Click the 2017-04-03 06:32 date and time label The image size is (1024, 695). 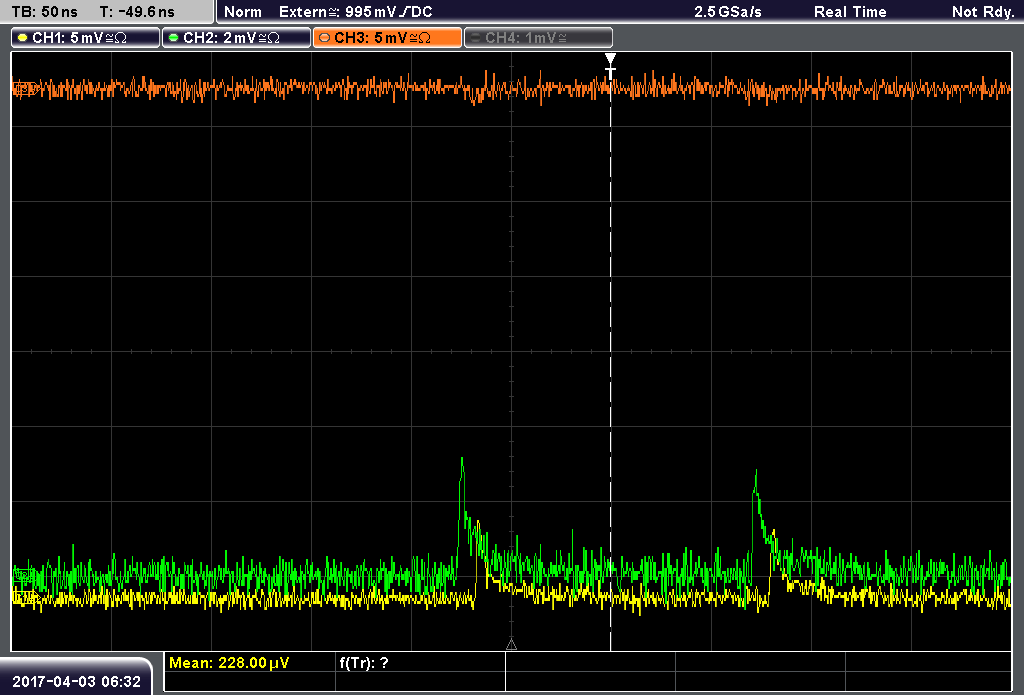tap(76, 681)
